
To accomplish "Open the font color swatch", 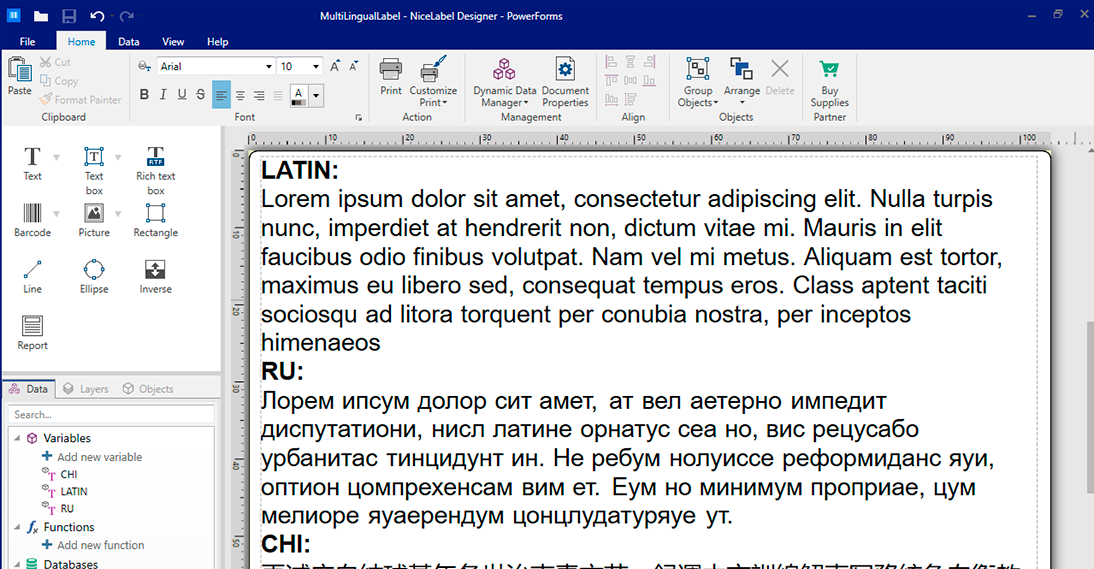I will (x=299, y=95).
